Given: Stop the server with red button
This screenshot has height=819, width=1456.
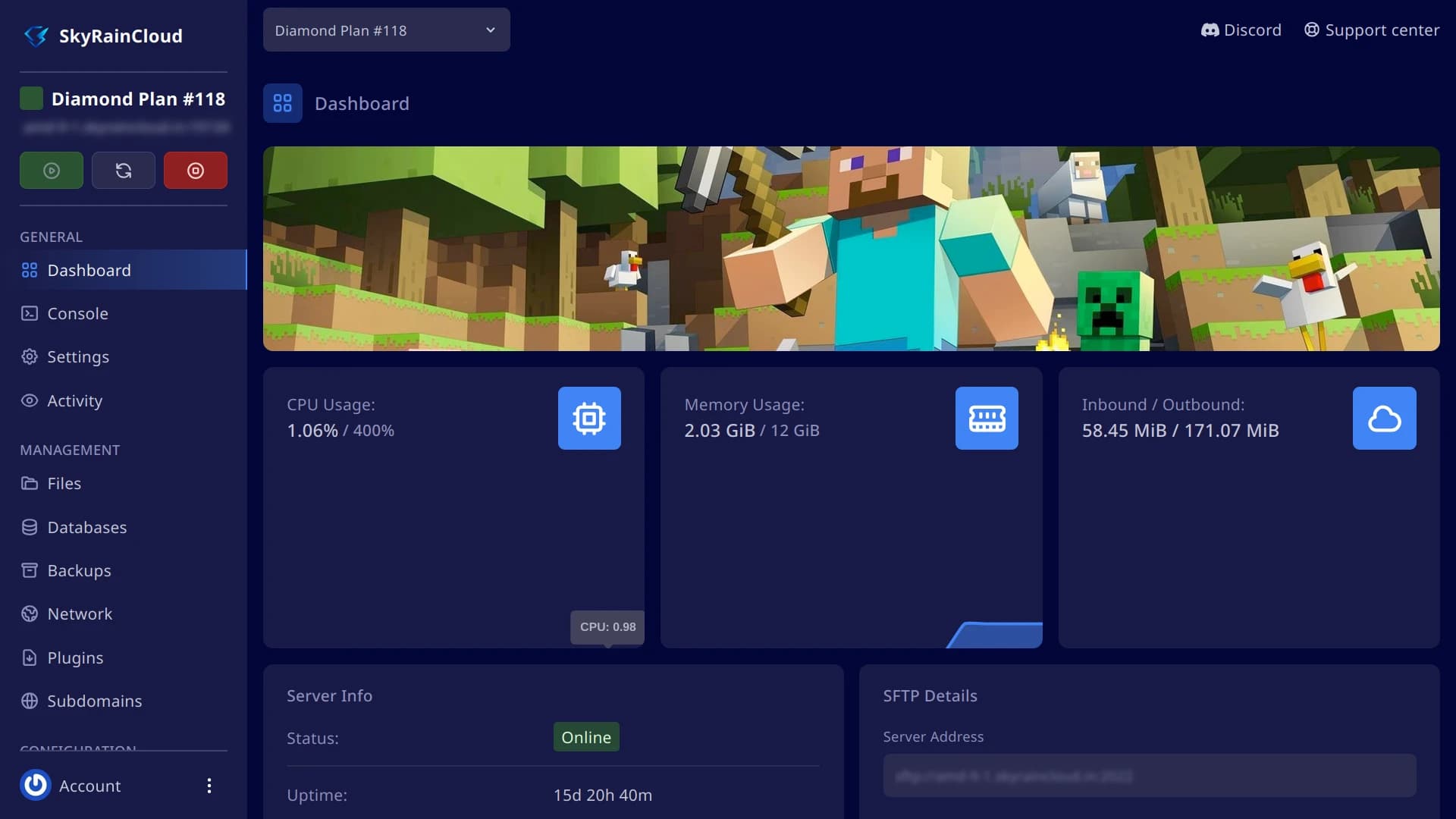Looking at the screenshot, I should 196,171.
